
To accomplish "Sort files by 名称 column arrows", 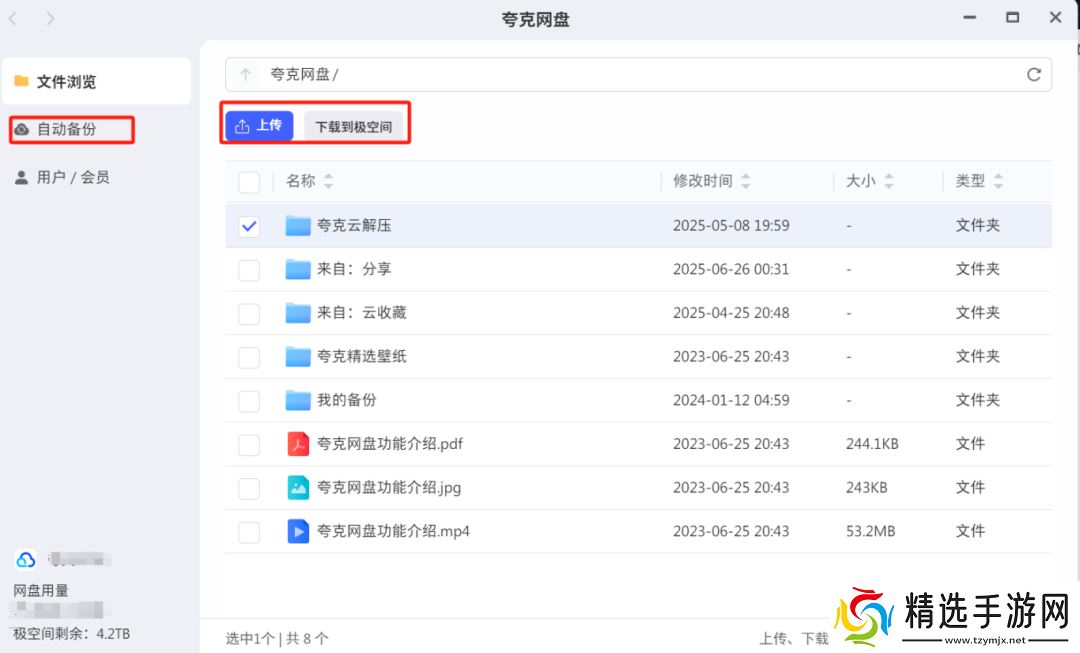I will point(329,182).
